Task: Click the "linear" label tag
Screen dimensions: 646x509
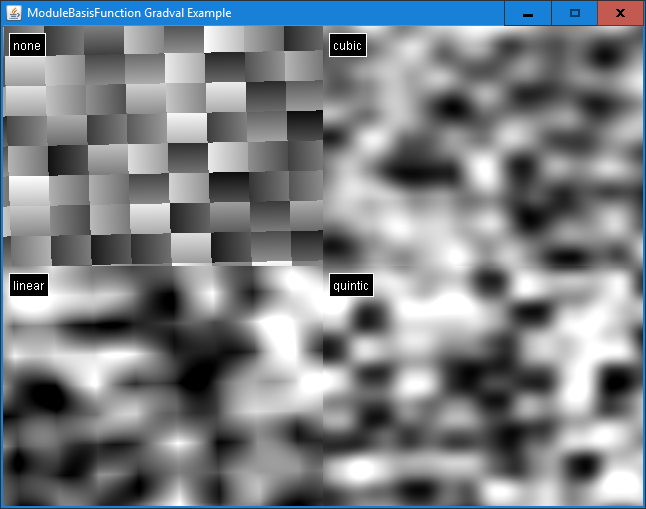Action: (28, 286)
